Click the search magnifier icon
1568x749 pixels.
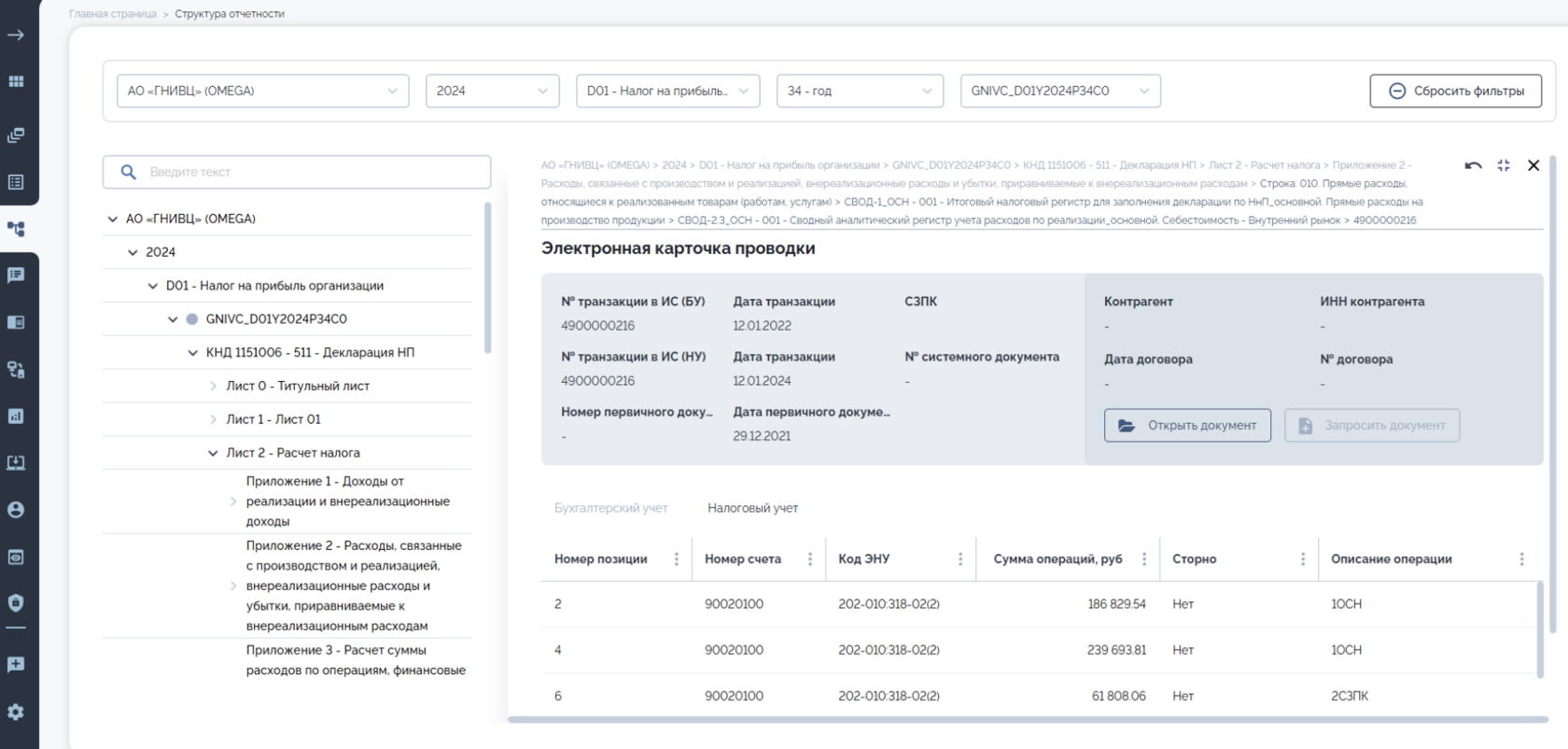(129, 172)
